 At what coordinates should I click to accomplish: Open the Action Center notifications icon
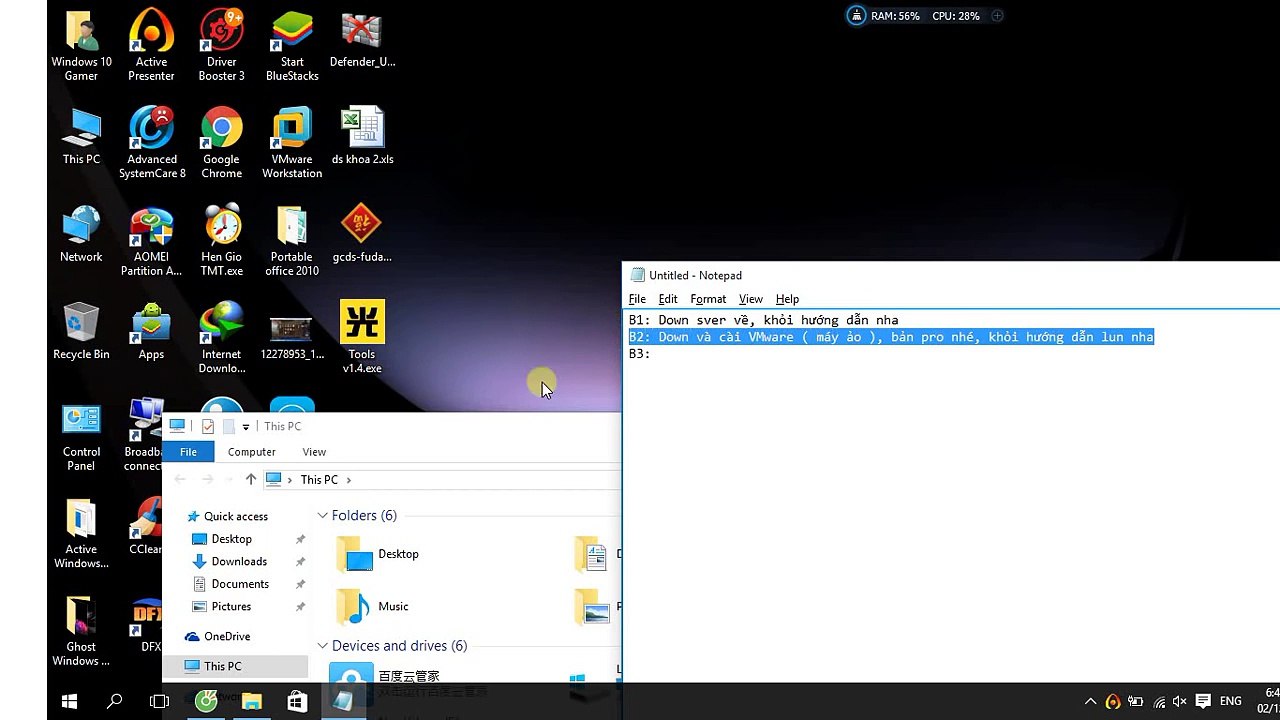click(1203, 702)
